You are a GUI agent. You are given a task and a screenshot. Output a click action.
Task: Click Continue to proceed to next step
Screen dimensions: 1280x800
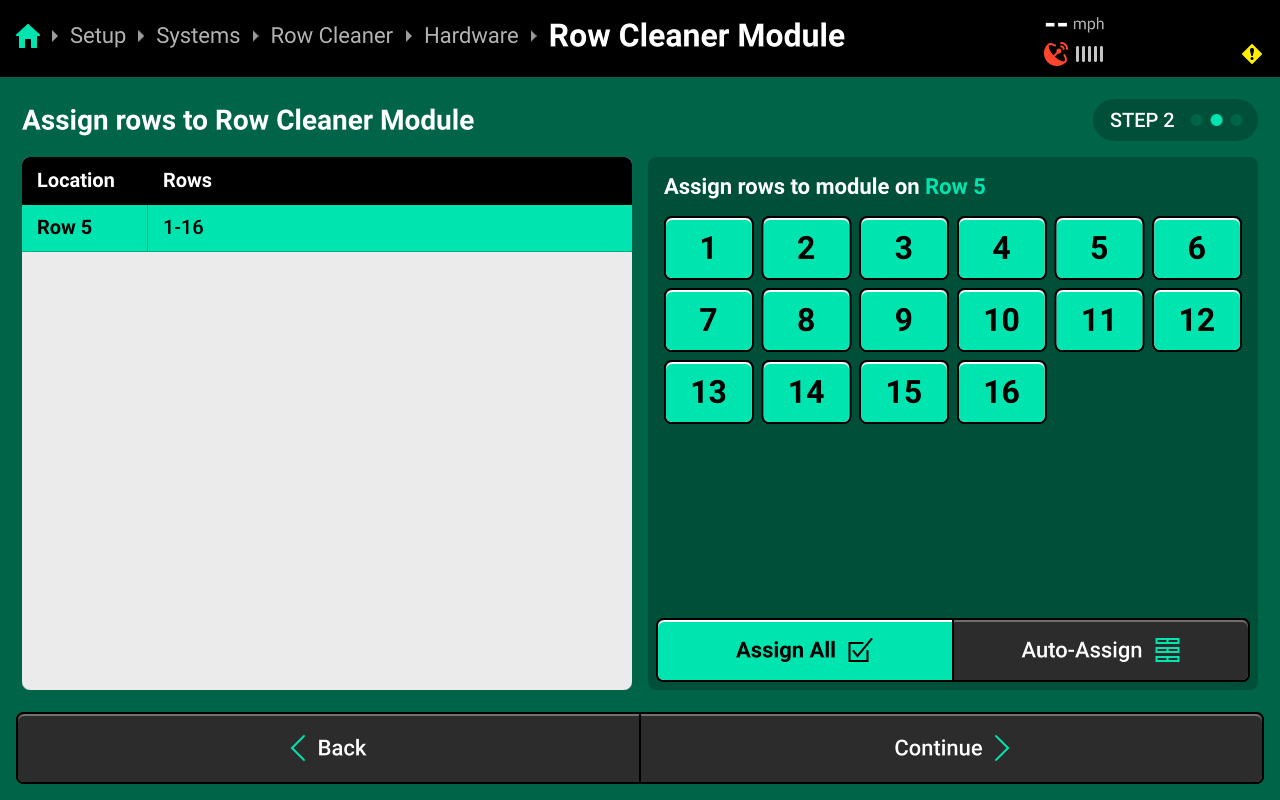pyautogui.click(x=952, y=747)
